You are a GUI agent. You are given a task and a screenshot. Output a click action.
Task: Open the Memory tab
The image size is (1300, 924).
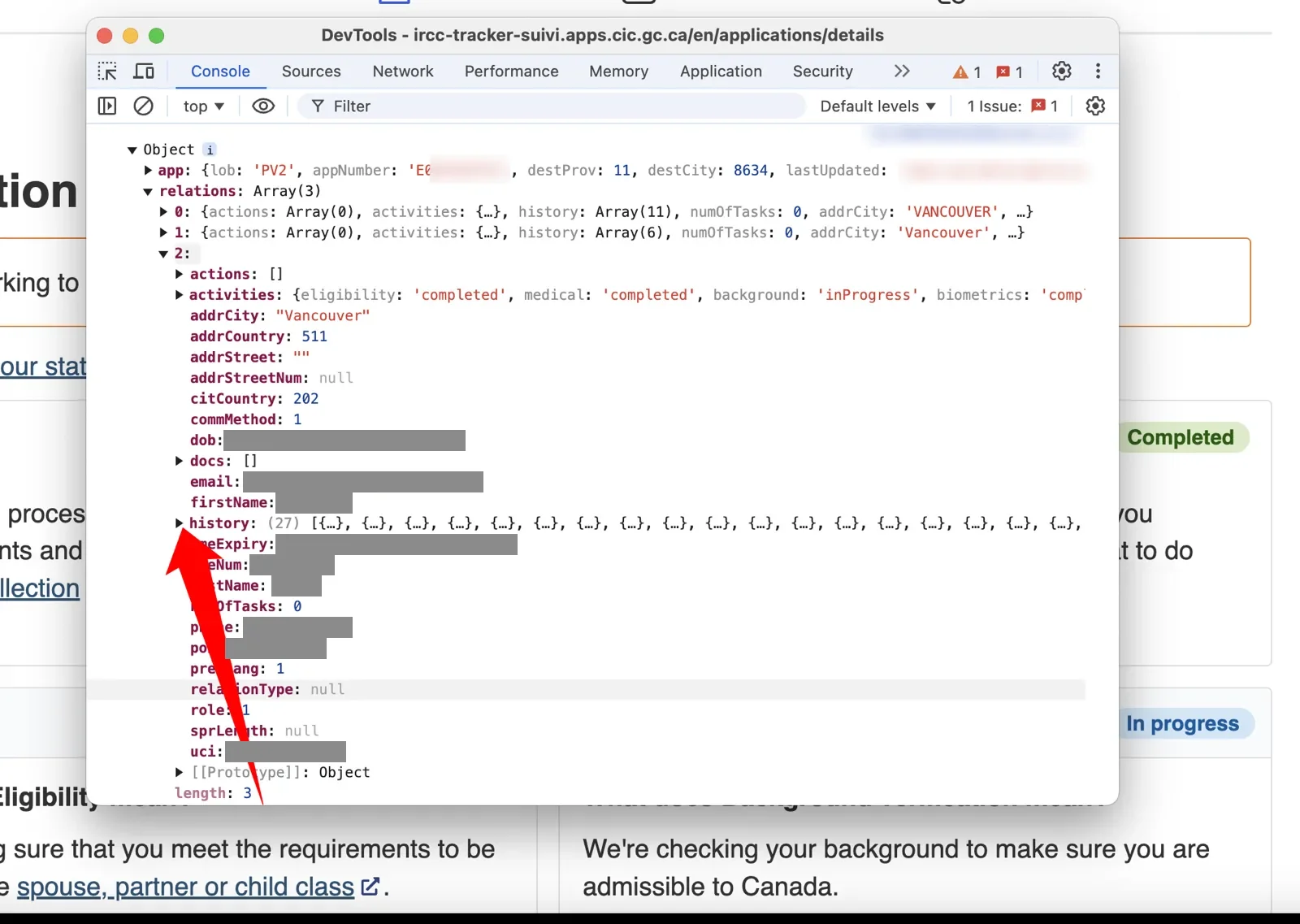tap(618, 72)
